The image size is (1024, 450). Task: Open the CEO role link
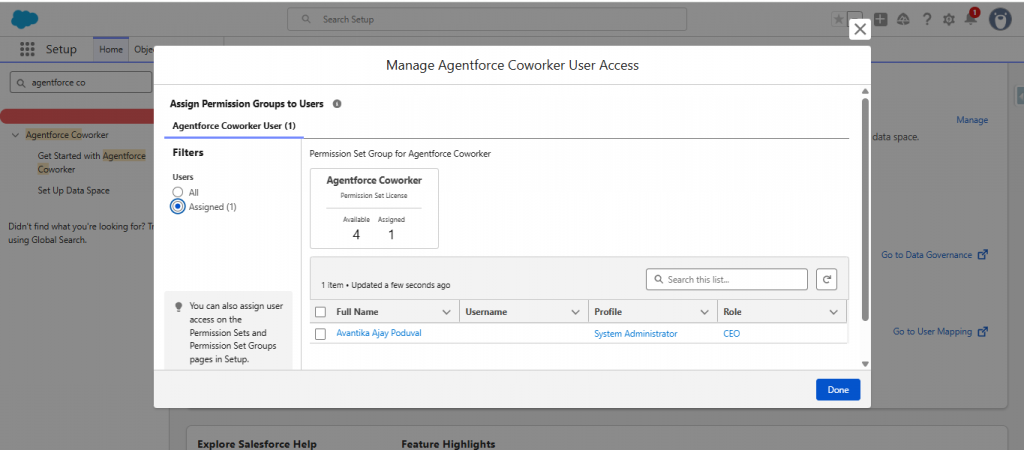pos(731,334)
